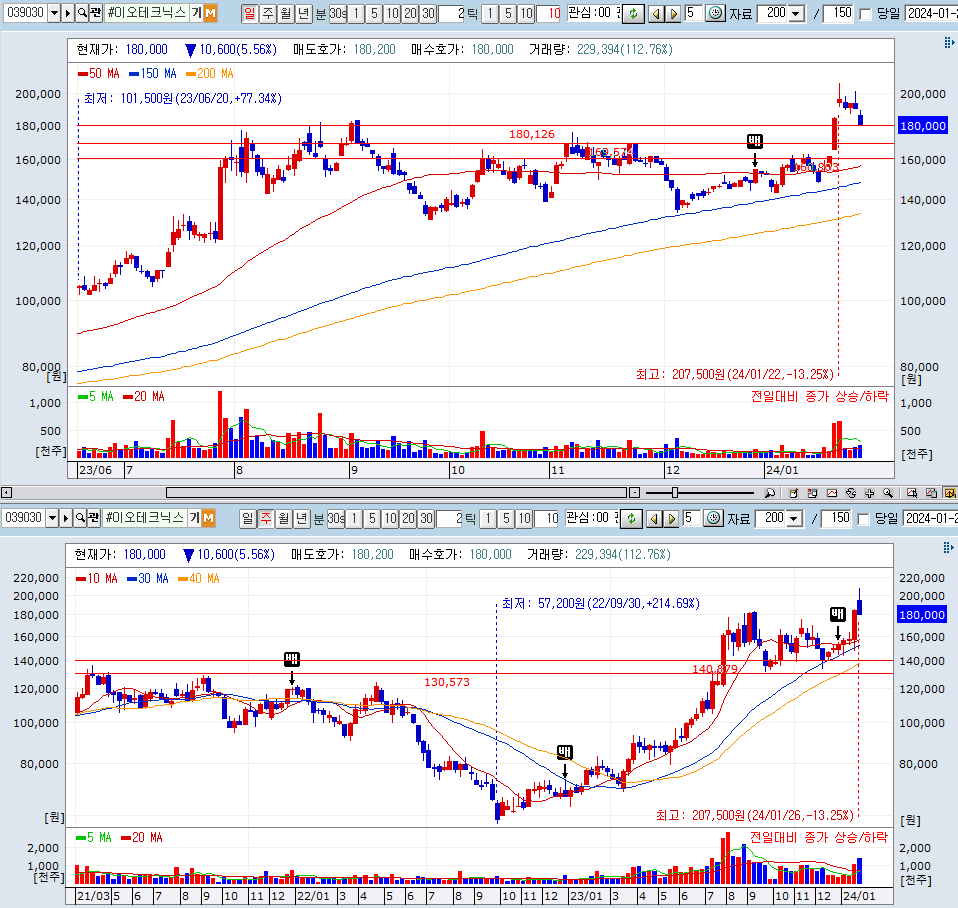
Task: Click the red-arrow window icon in chart tool strip
Action: point(813,492)
